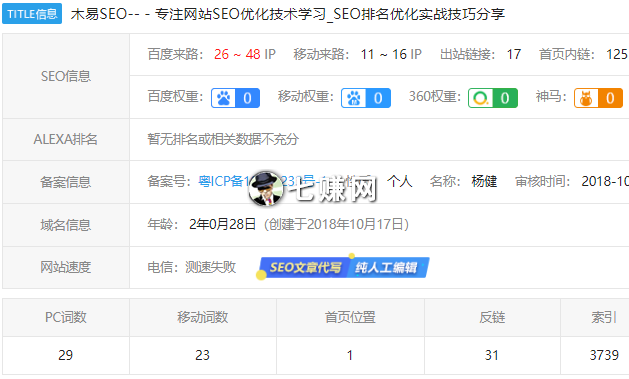This screenshot has width=629, height=379.
Task: Click the domain age 2年0月28日
Action: click(222, 224)
